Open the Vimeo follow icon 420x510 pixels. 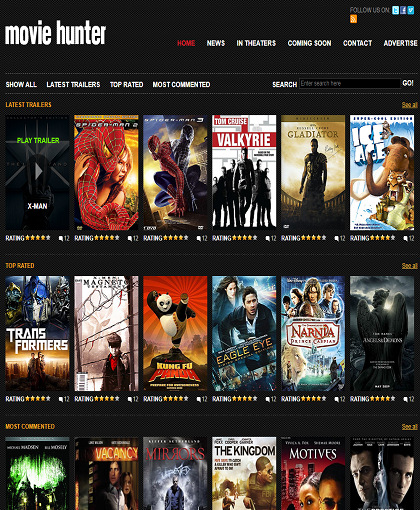[x=411, y=10]
